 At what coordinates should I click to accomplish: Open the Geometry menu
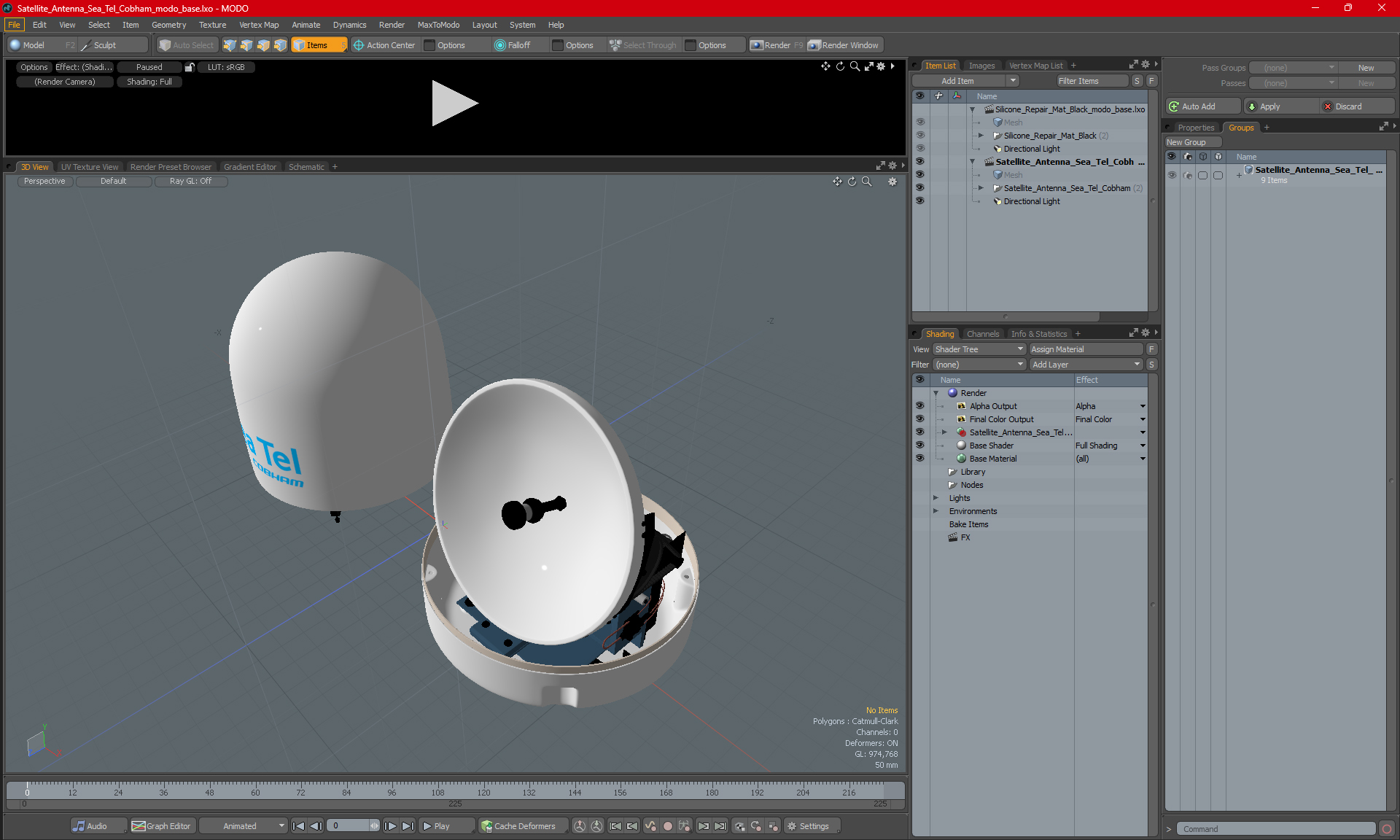(168, 25)
